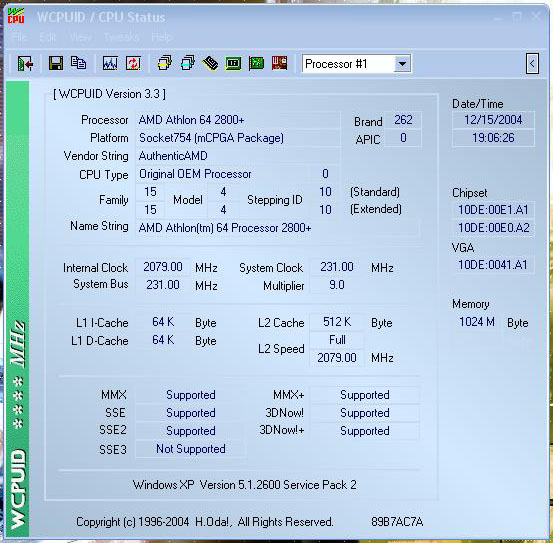
Task: Open the File menu
Action: click(x=19, y=37)
